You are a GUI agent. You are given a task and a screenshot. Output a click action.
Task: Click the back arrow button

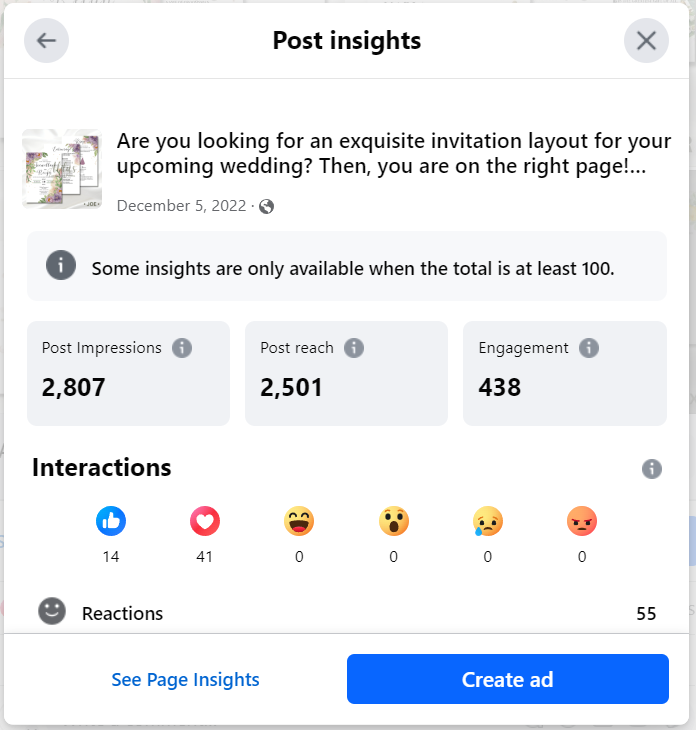(47, 41)
